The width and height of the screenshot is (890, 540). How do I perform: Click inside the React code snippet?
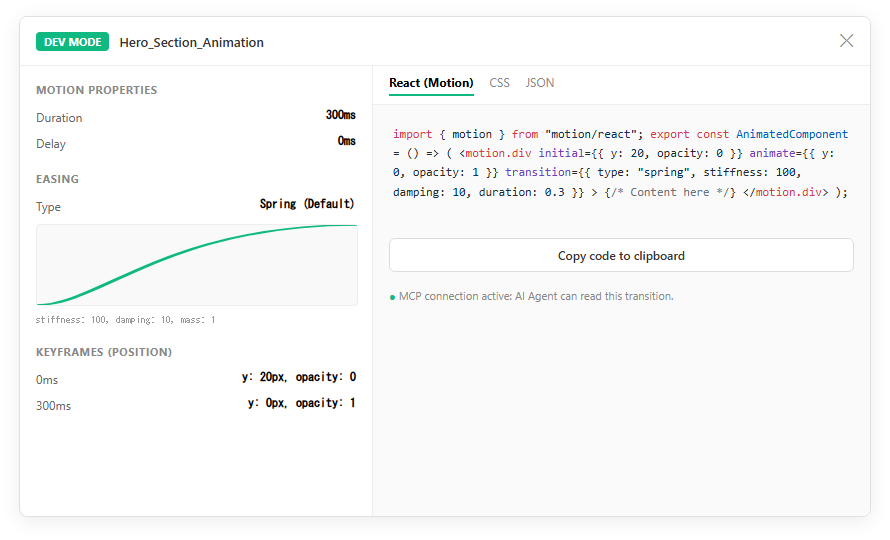pos(621,163)
